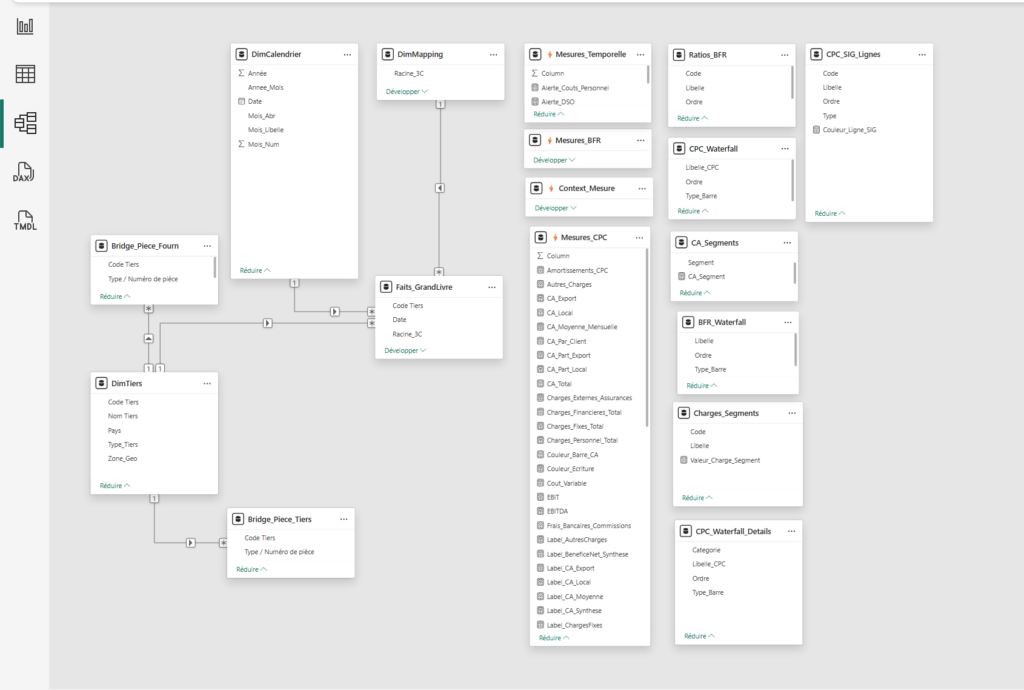Open CPC_Waterfall more options ellipsis

click(x=784, y=149)
